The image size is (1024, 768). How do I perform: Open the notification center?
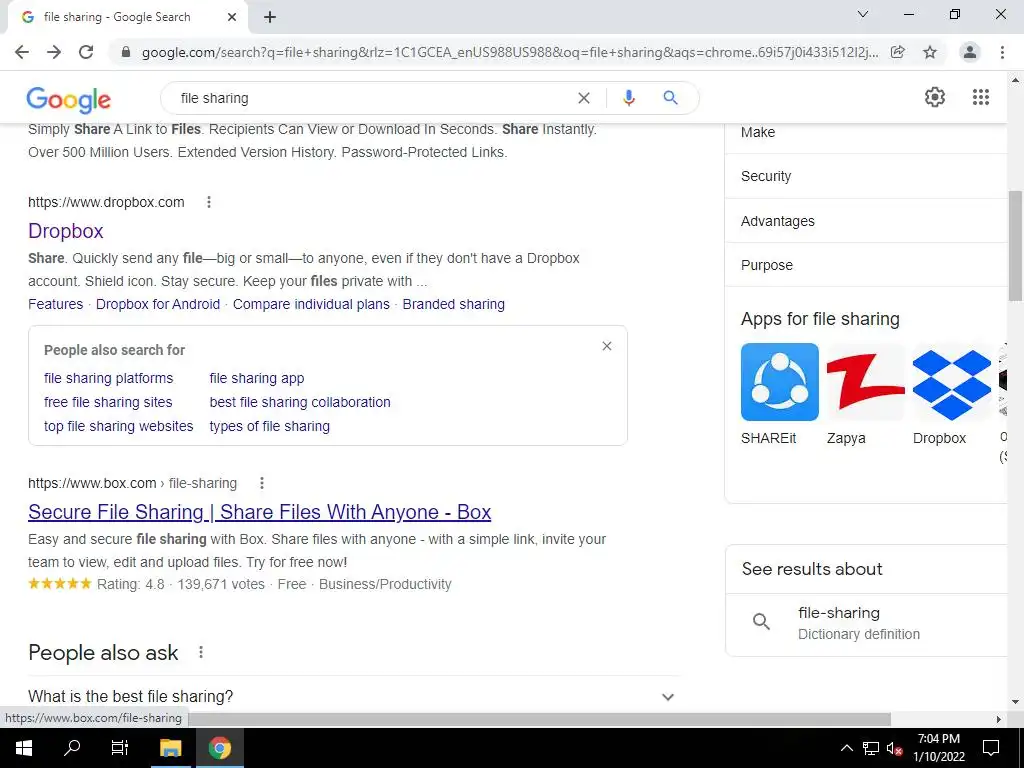click(x=991, y=748)
